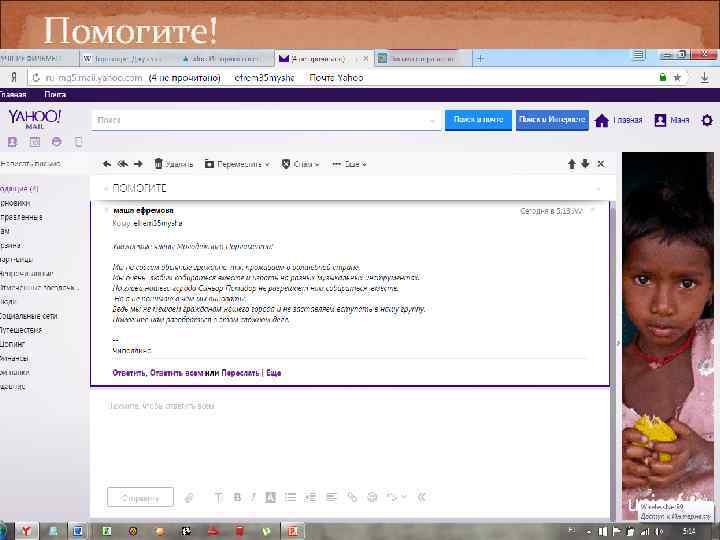The image size is (720, 540).
Task: Open Yandex browser from the taskbar
Action: [26, 531]
